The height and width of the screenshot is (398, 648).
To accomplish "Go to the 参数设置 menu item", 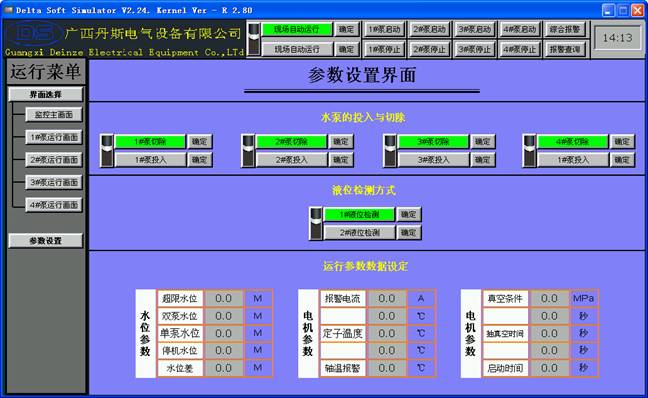I will pos(45,241).
